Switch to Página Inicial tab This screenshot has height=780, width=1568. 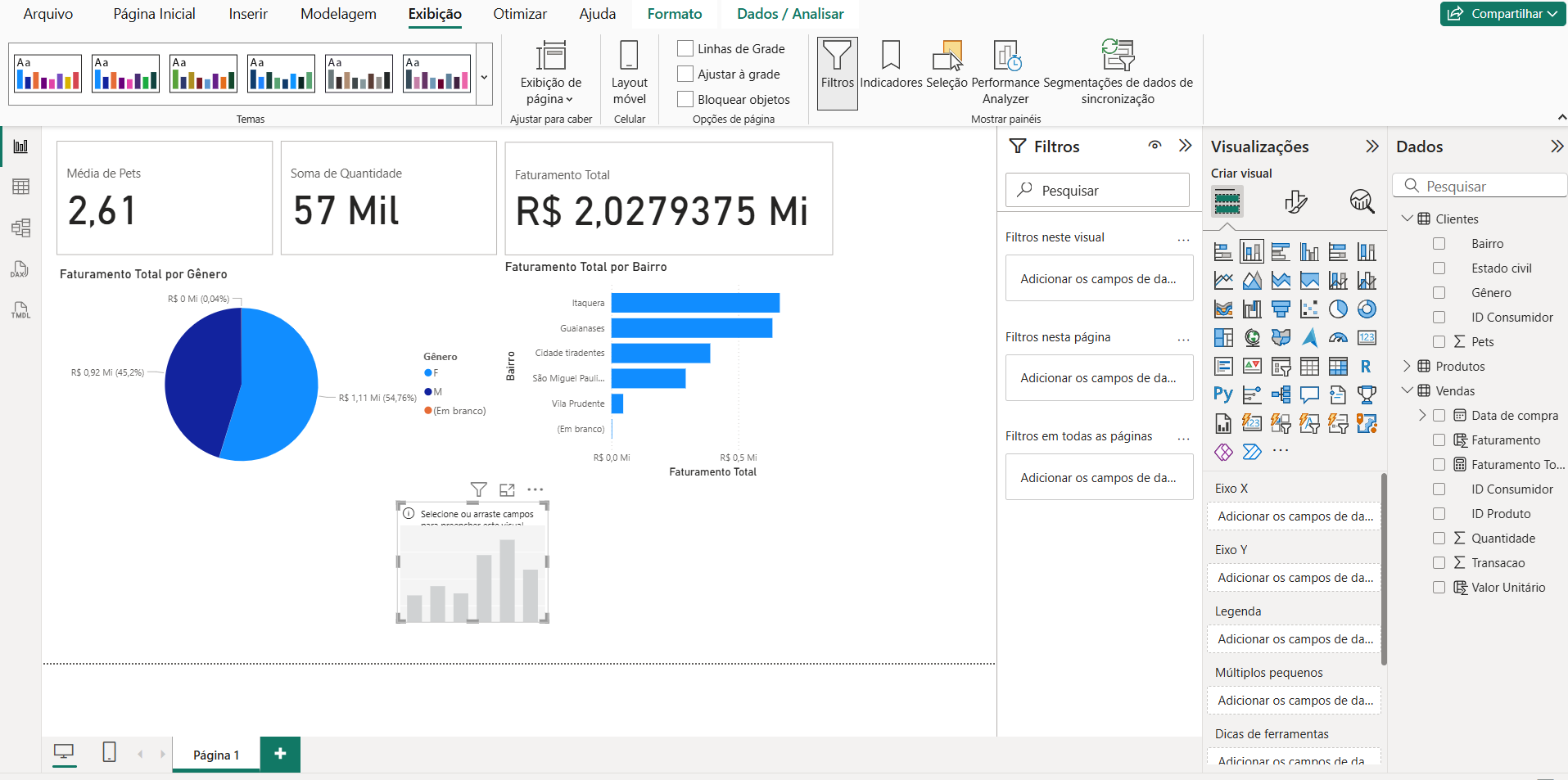point(154,14)
